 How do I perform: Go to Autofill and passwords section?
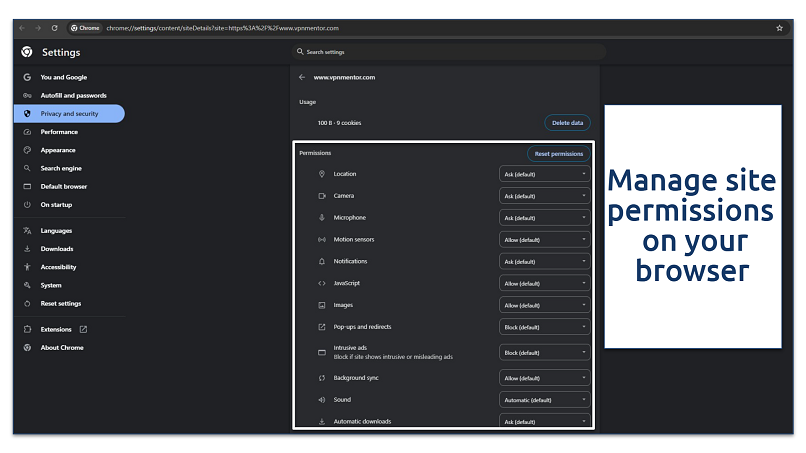click(73, 95)
